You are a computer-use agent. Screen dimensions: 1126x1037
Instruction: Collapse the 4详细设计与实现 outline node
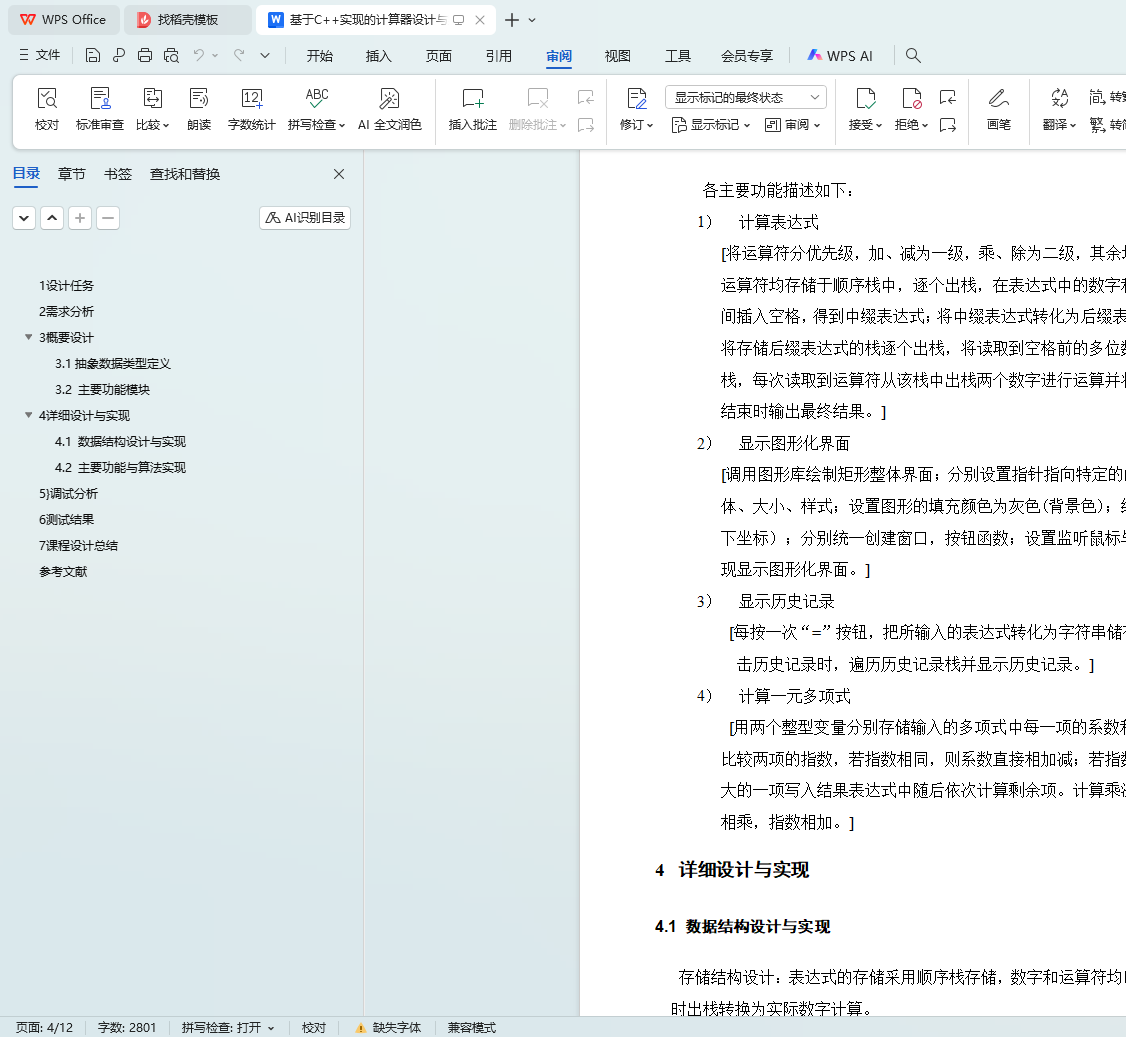pos(29,415)
